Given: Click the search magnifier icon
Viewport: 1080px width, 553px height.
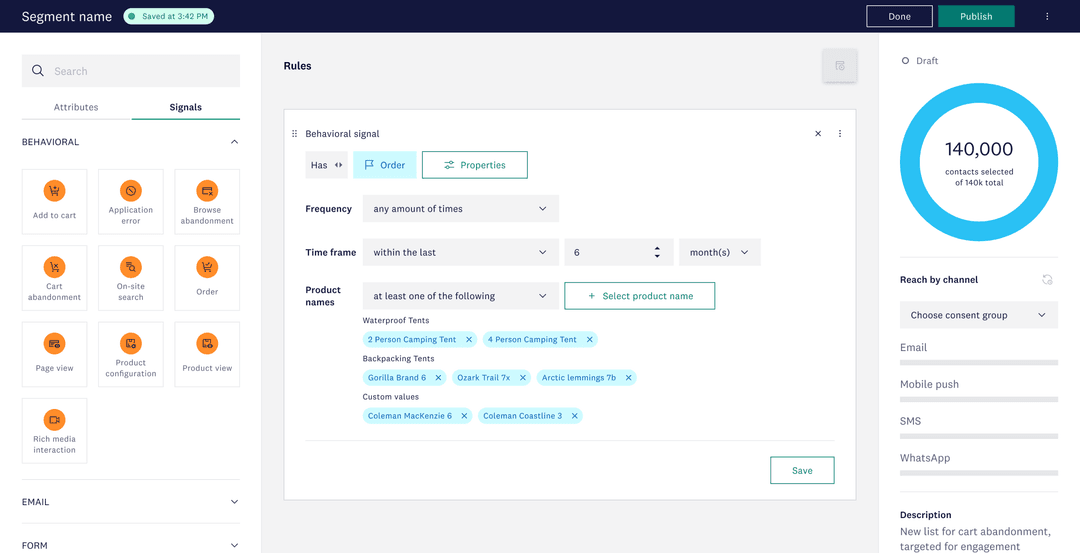Looking at the screenshot, I should click(39, 71).
